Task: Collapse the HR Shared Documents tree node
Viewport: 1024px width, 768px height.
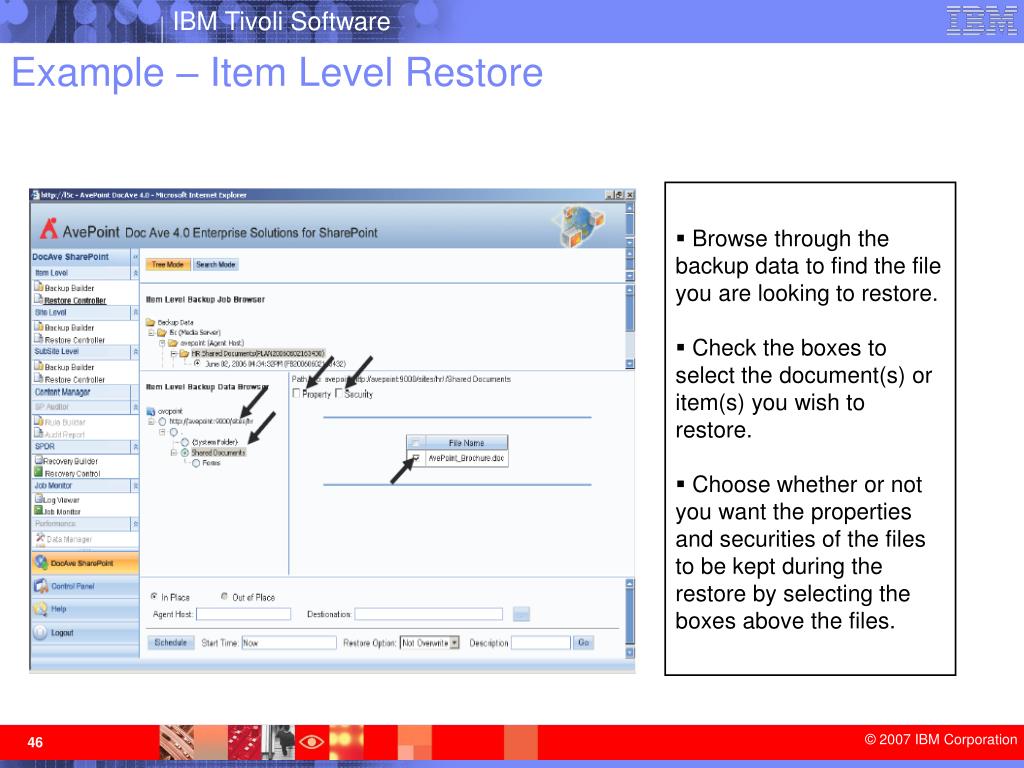Action: pyautogui.click(x=174, y=353)
